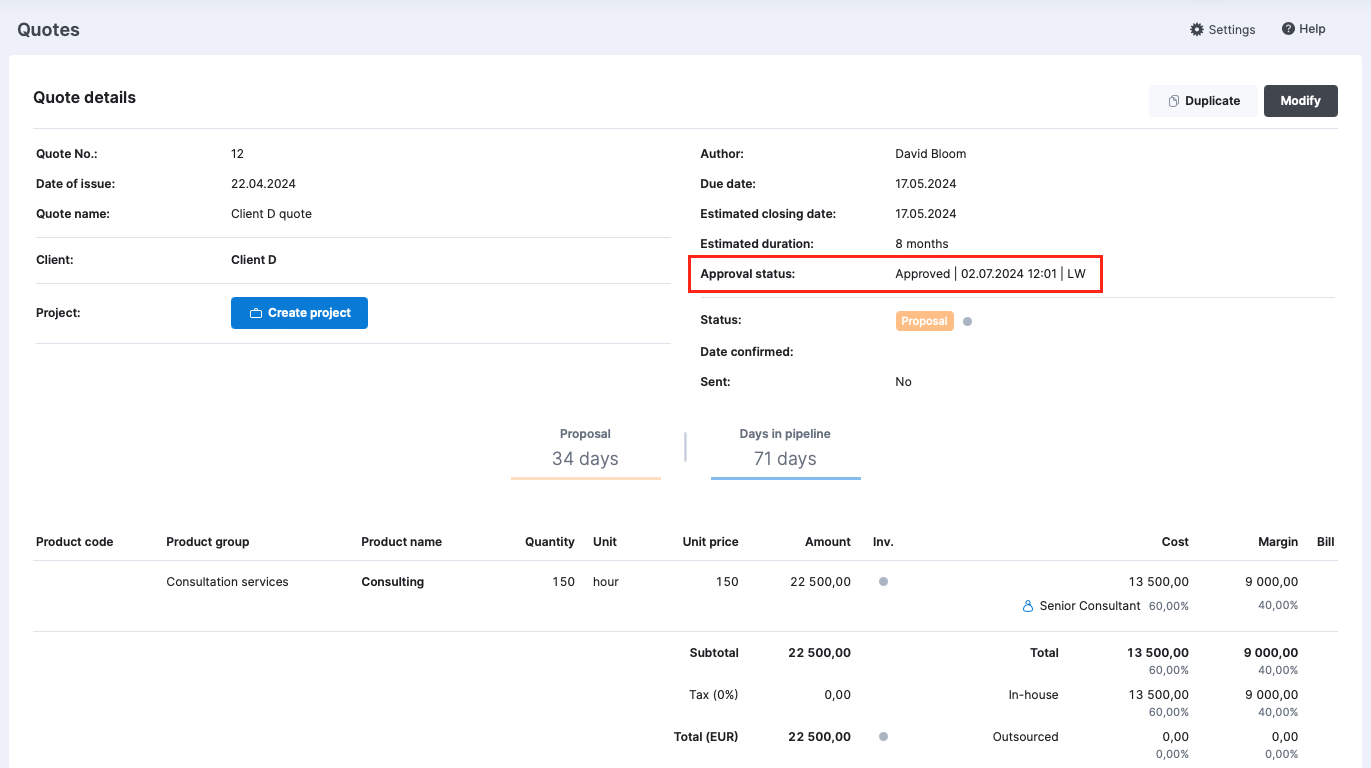Click the Date confirmed label
The image size is (1371, 768).
(746, 352)
